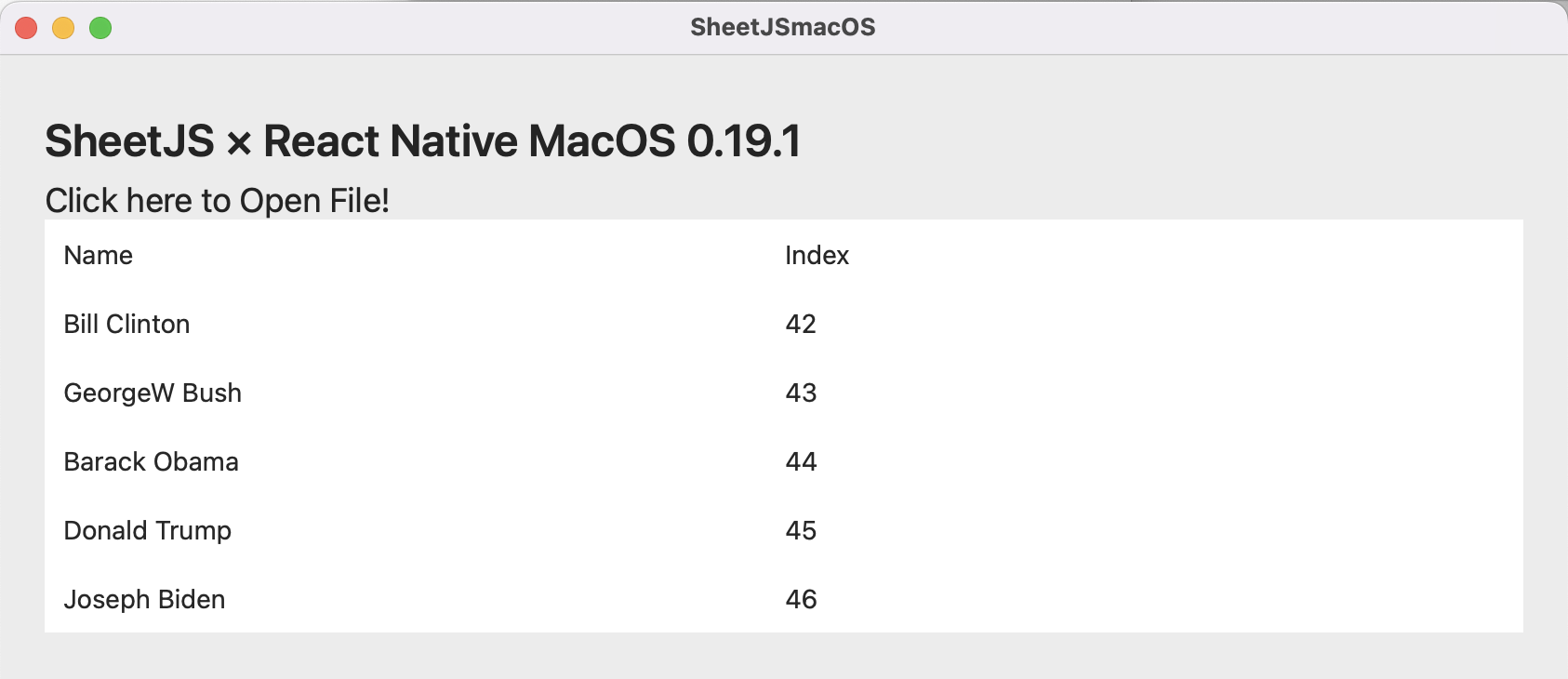Click the version number 0.19.1 in the heading
Screen dimensions: 1568x679
coord(743,141)
